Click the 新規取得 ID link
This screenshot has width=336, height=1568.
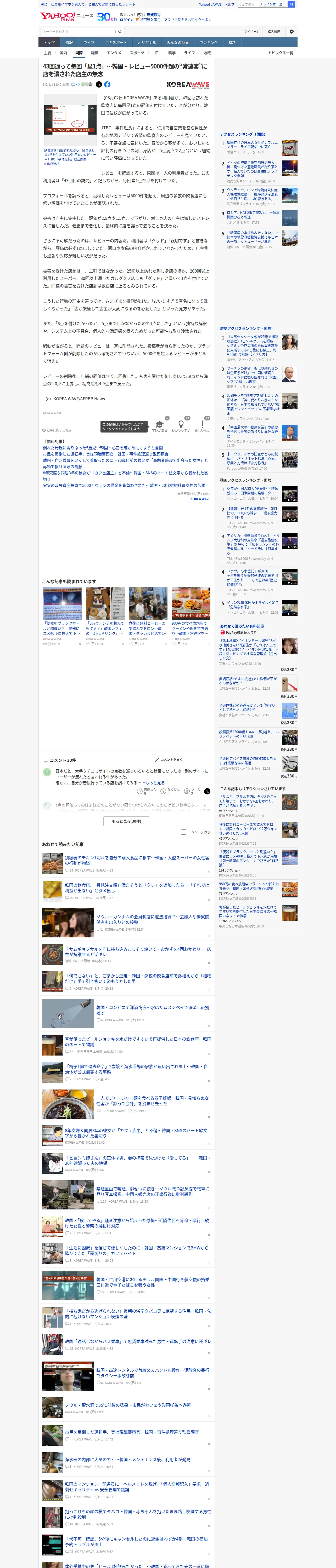click(x=154, y=15)
